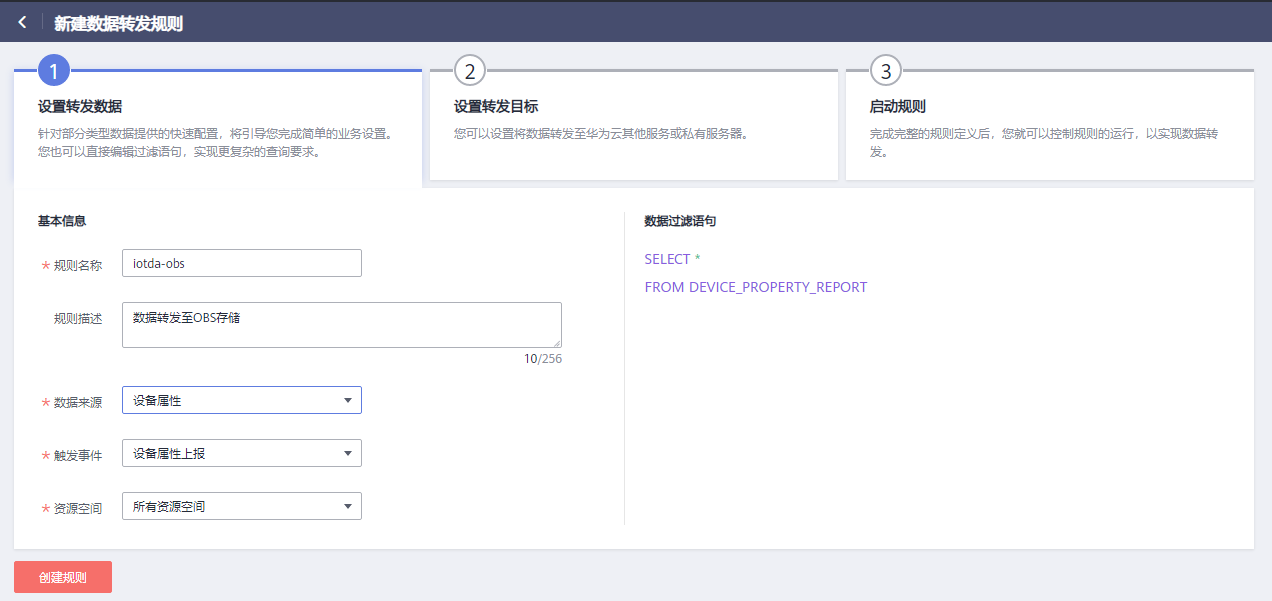
Task: Click the 规则描述 text area
Action: coord(341,325)
